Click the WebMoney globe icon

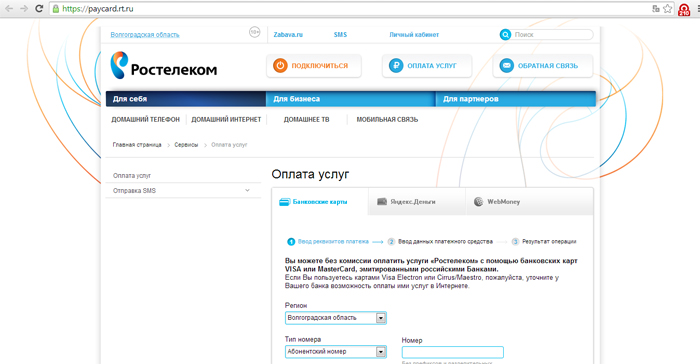pyautogui.click(x=479, y=202)
